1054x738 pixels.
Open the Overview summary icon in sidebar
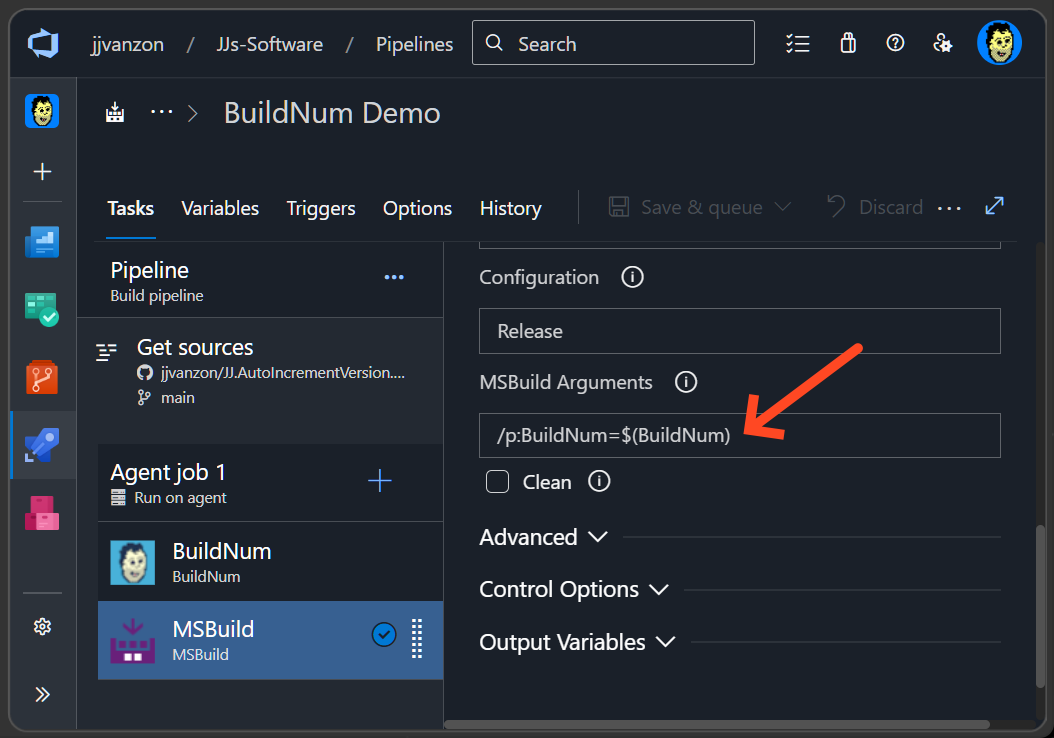[x=42, y=241]
